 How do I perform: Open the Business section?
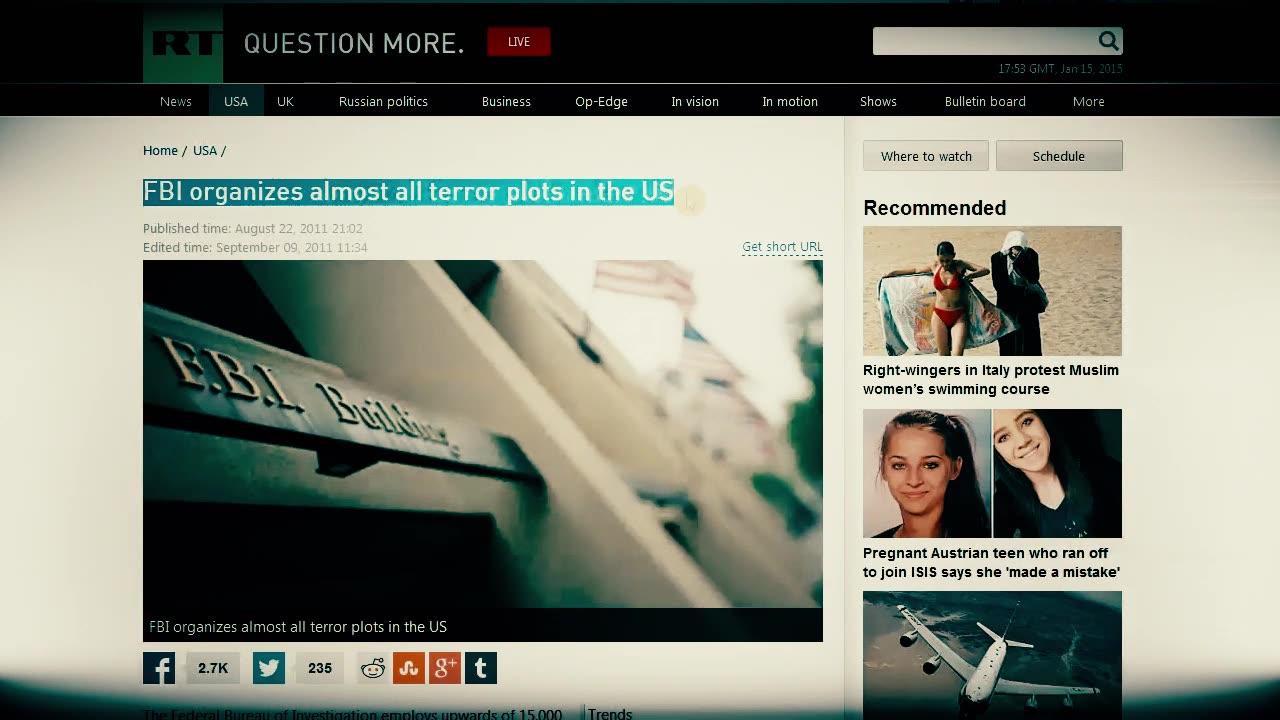506,101
